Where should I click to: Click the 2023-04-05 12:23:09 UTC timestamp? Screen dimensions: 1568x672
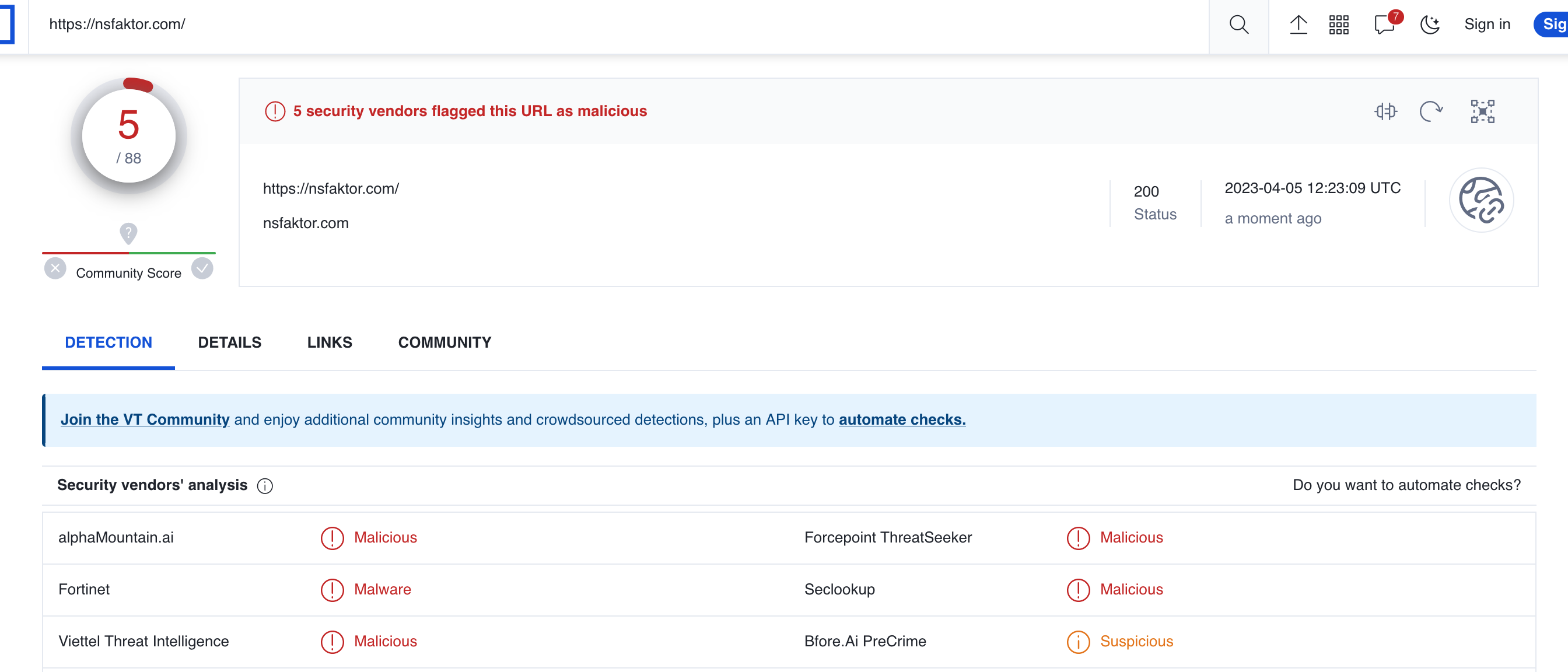click(1312, 188)
